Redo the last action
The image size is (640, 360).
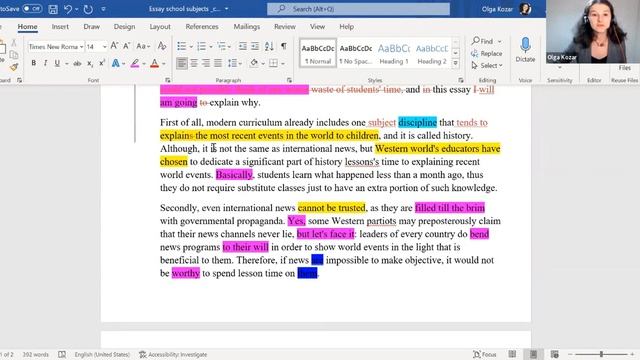pyautogui.click(x=88, y=9)
